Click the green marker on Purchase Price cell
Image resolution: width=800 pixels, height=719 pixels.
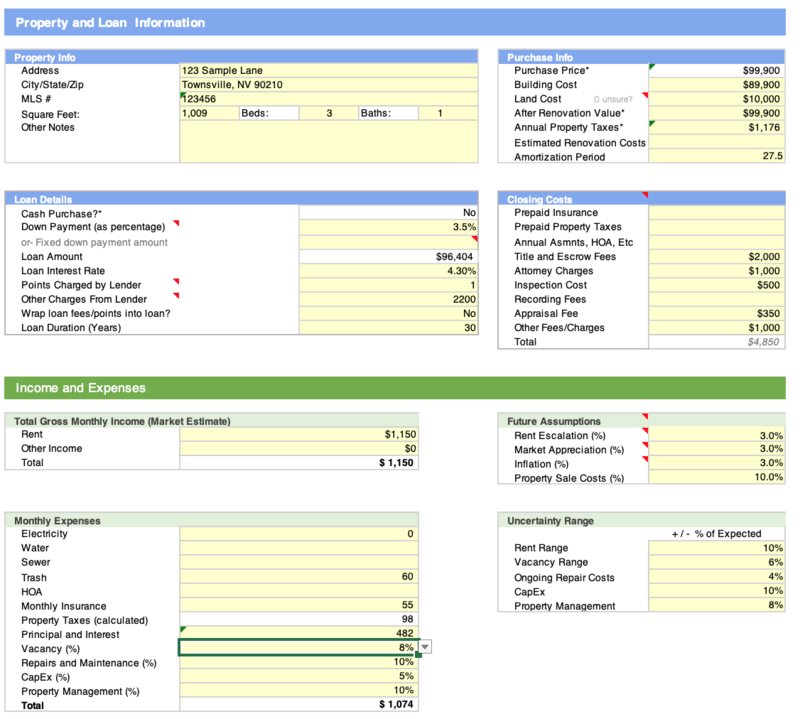(653, 67)
